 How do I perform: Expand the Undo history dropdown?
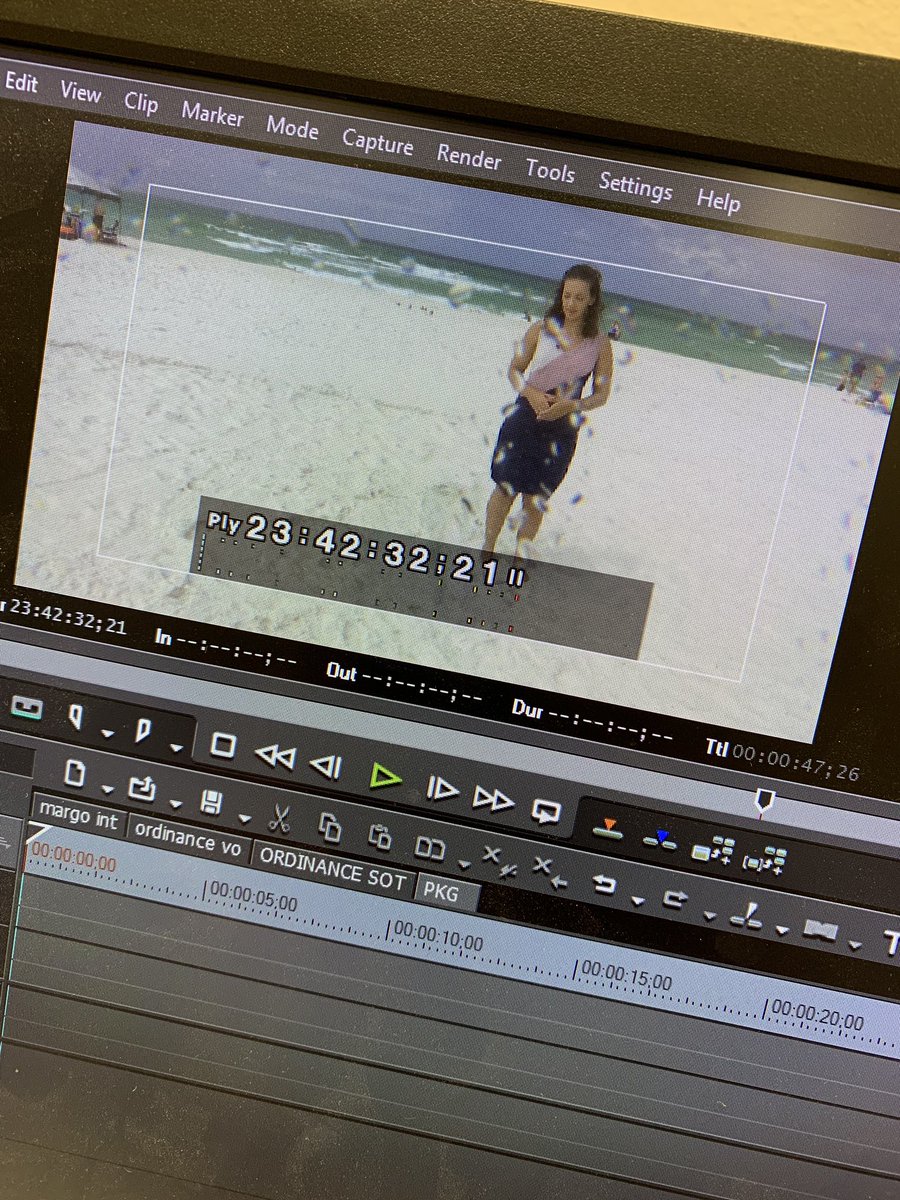[639, 900]
